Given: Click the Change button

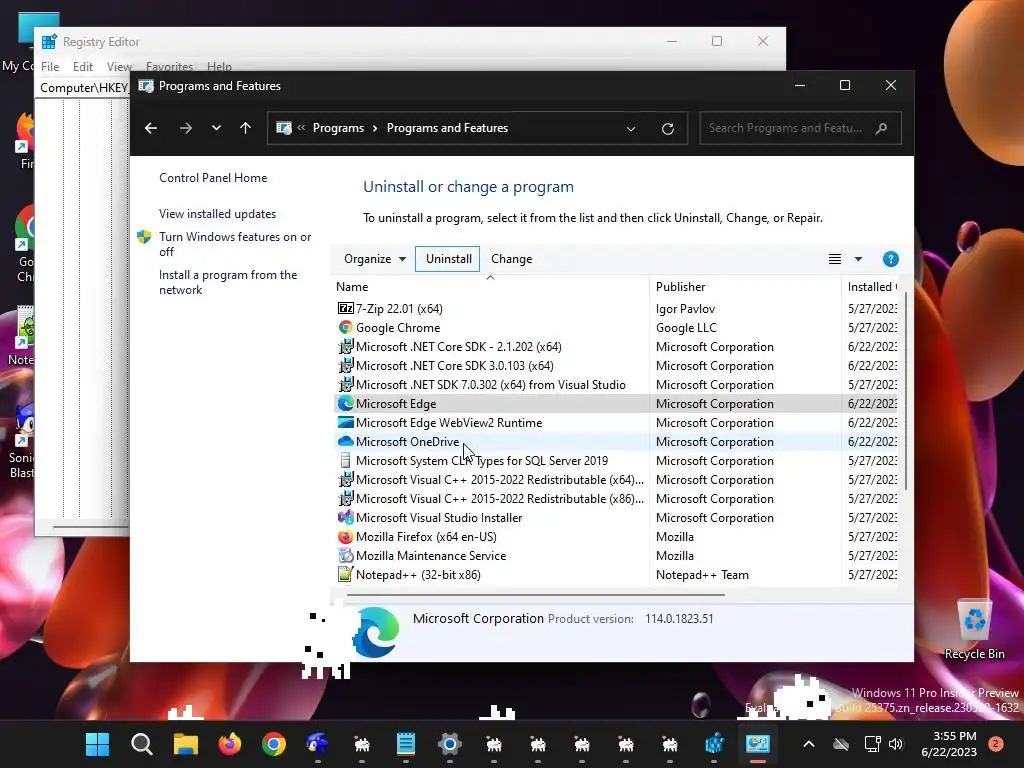Looking at the screenshot, I should tap(511, 259).
